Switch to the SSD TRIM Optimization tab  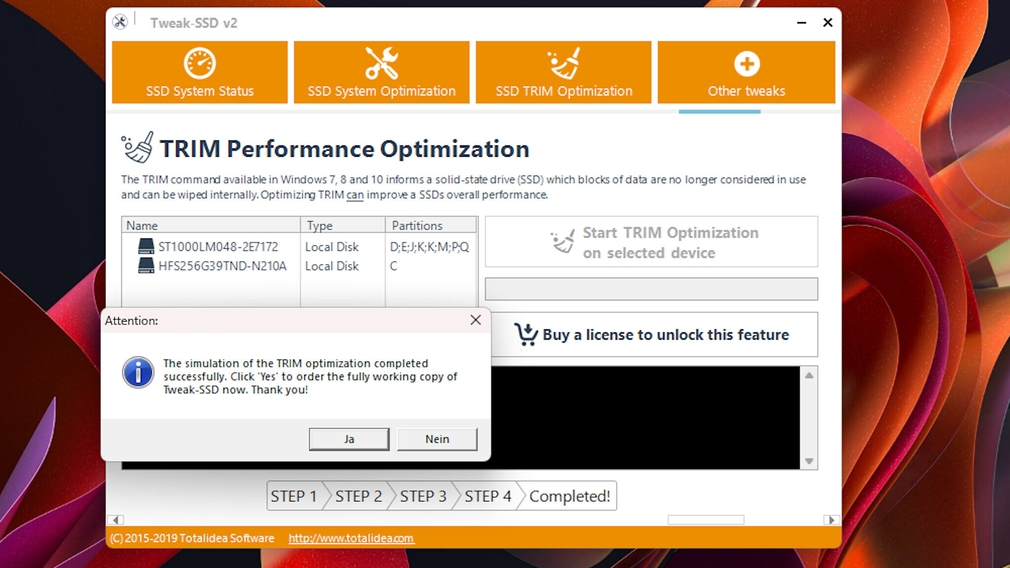tap(564, 72)
